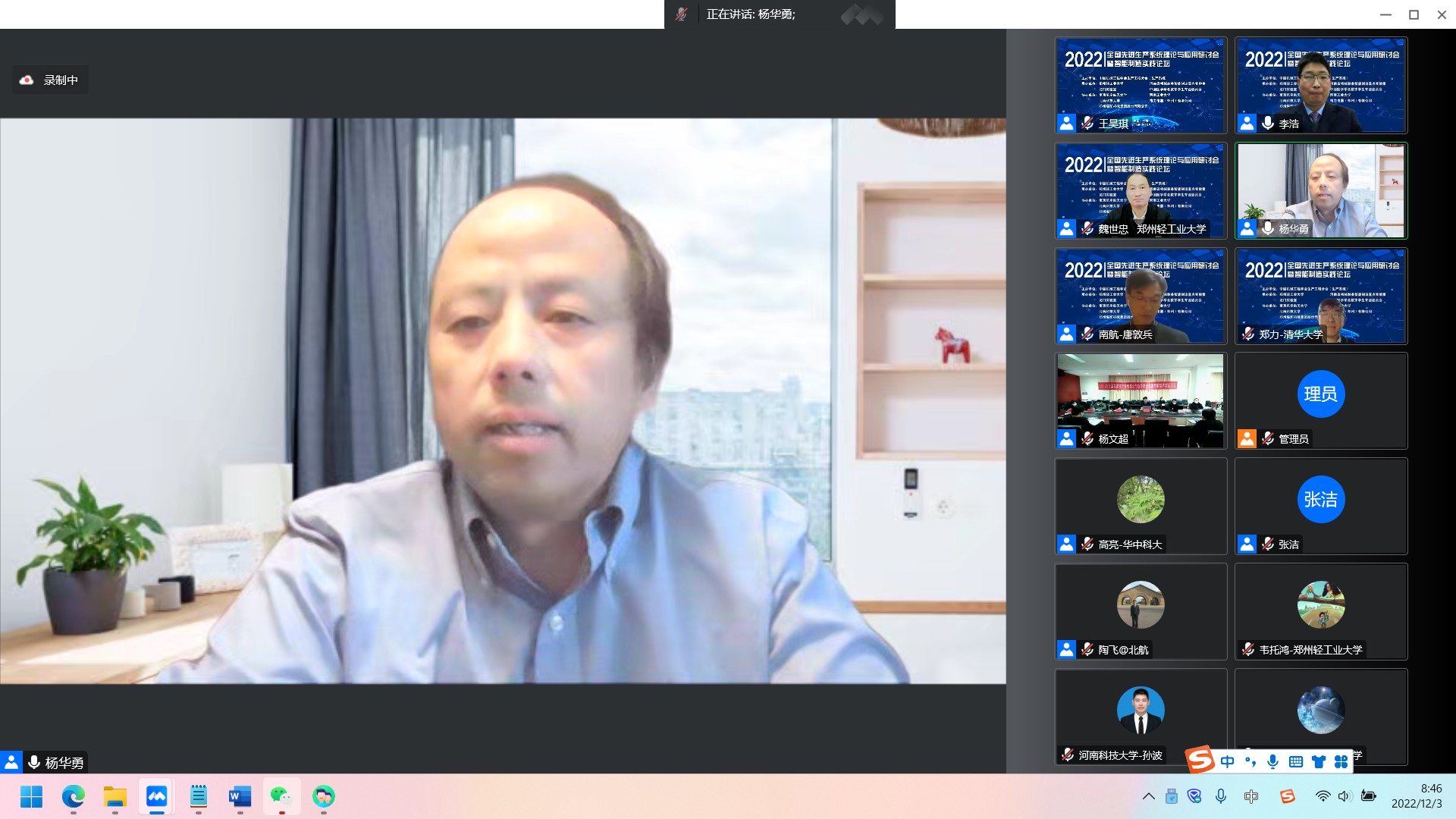Toggle Sogou Chinese/English mode button
The height and width of the screenshot is (819, 1456).
[x=1228, y=761]
